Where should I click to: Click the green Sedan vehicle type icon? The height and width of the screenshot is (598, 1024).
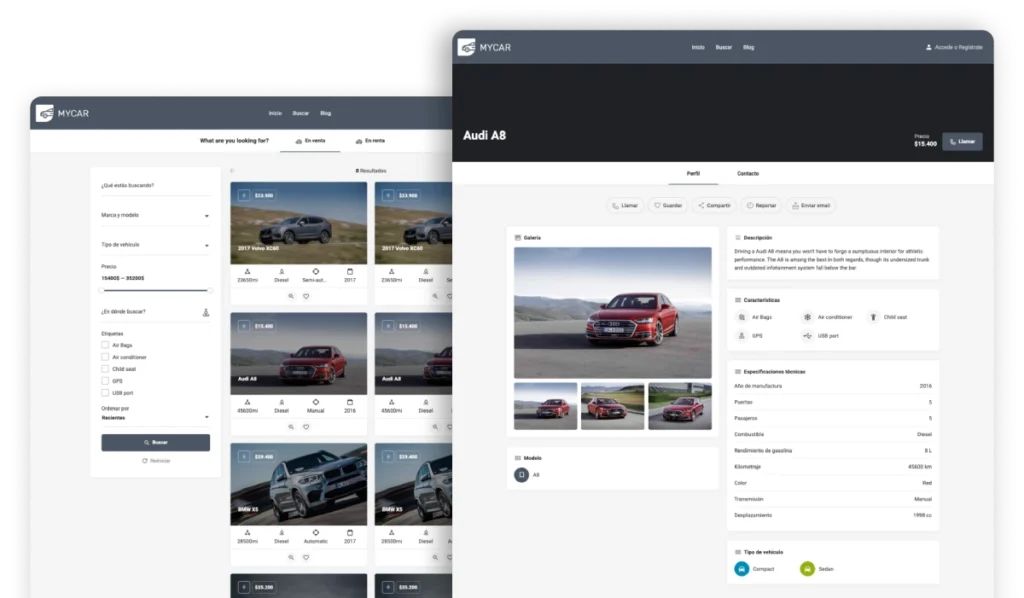tap(807, 569)
